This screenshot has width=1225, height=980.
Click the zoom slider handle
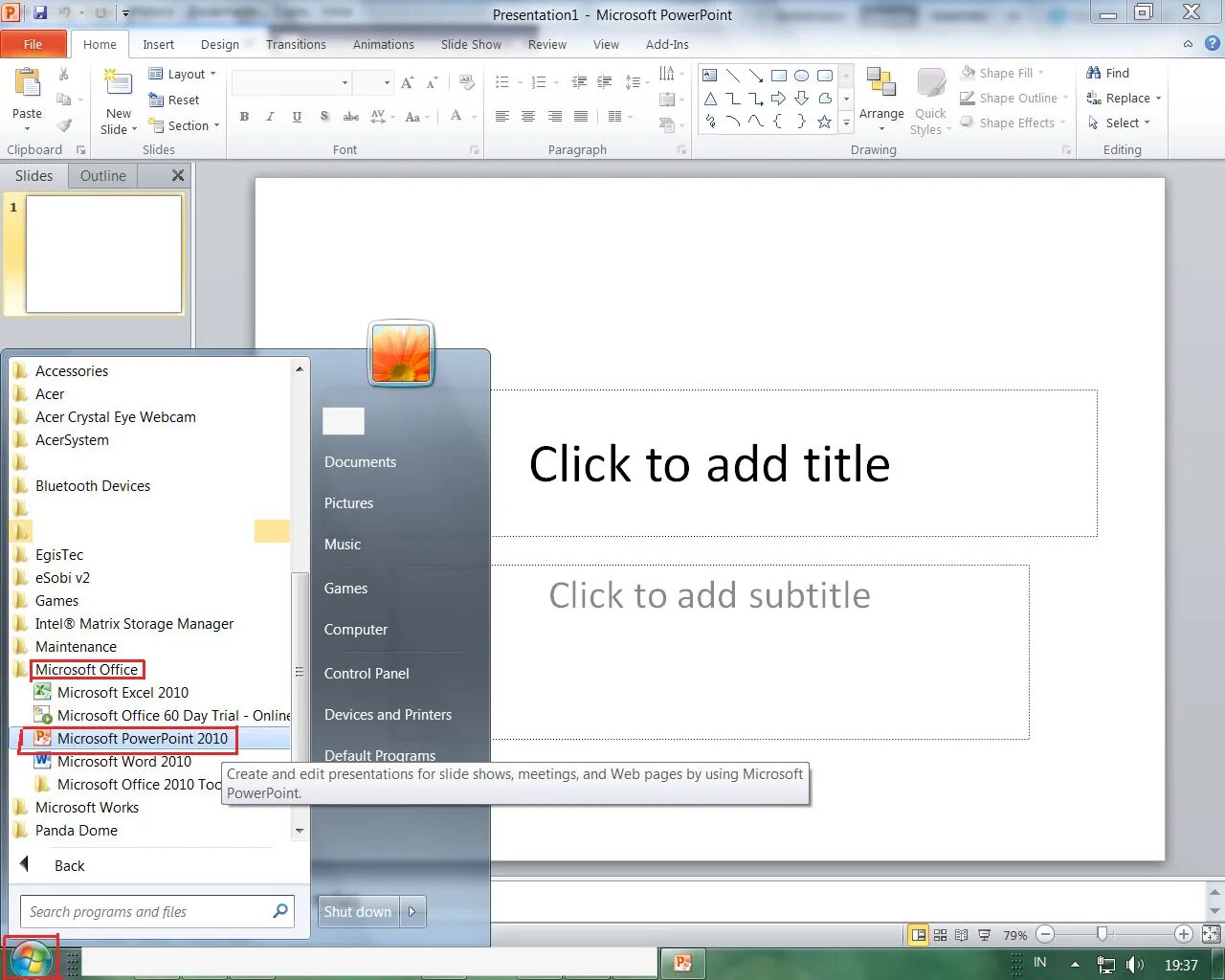tap(1102, 934)
